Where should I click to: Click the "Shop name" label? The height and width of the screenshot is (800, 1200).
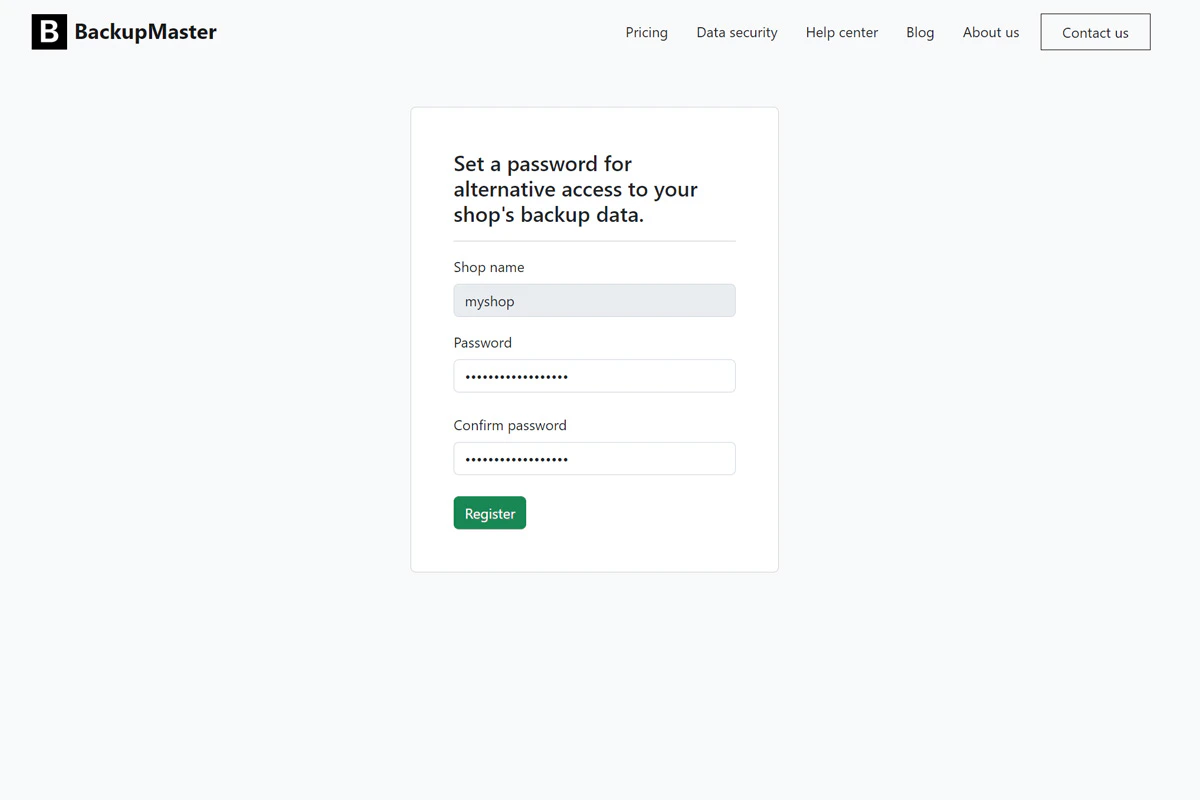pos(489,267)
